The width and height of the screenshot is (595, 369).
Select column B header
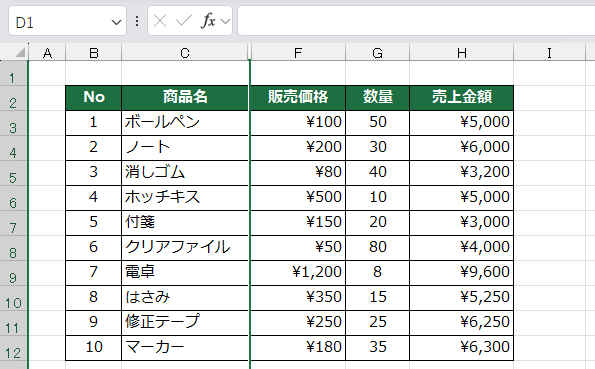[94, 52]
